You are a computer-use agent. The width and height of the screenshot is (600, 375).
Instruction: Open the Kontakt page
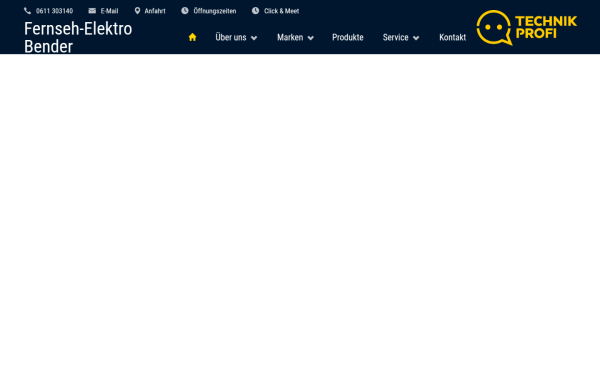[453, 37]
